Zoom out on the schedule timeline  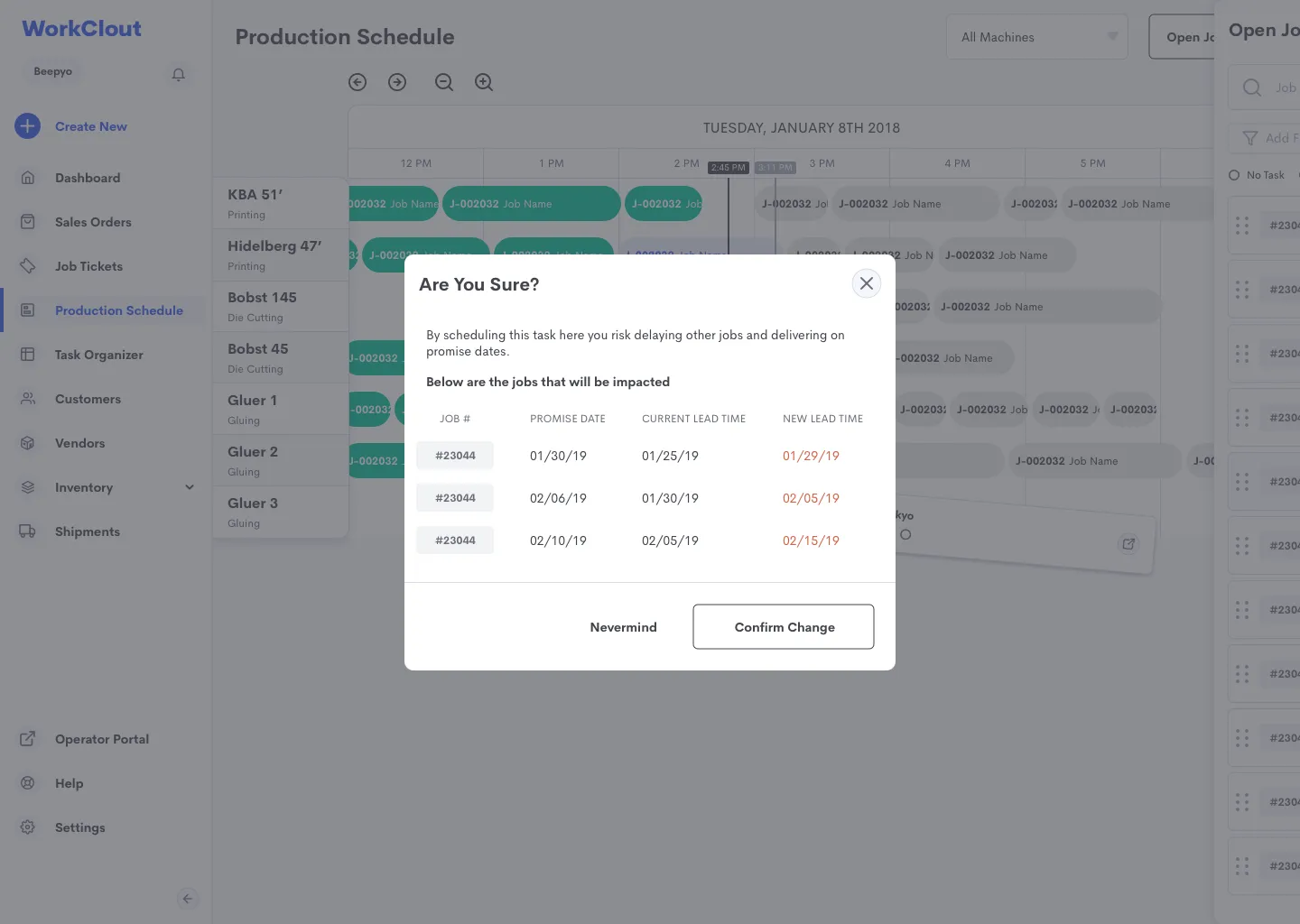coord(444,82)
